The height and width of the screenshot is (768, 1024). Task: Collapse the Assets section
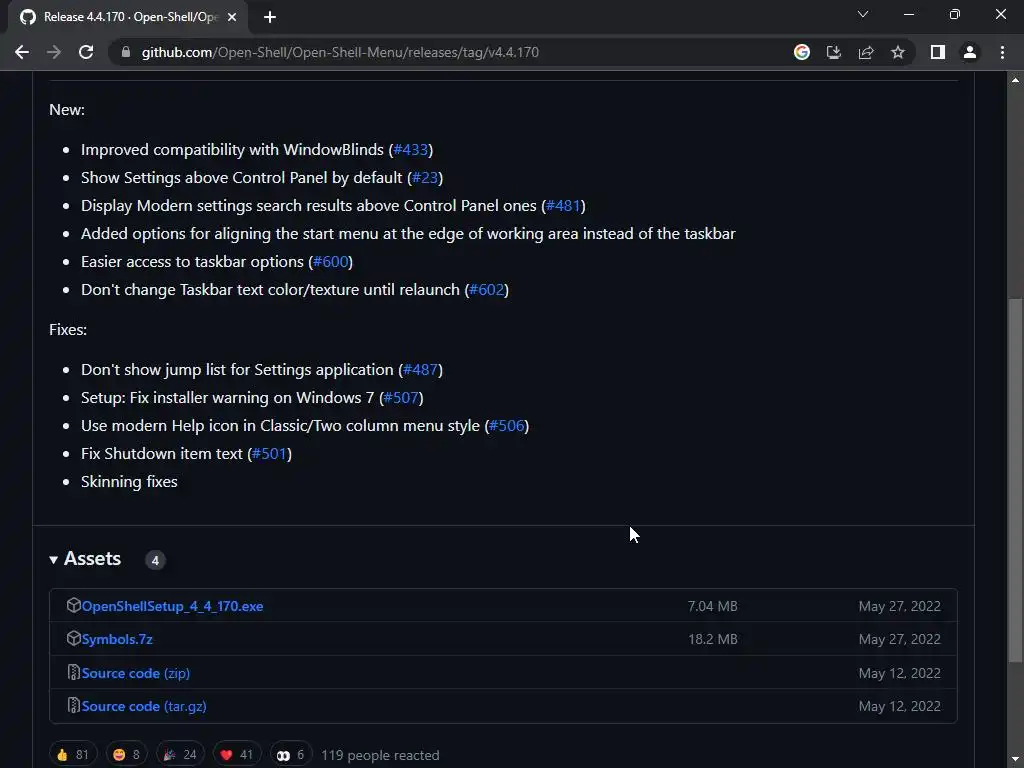point(86,559)
